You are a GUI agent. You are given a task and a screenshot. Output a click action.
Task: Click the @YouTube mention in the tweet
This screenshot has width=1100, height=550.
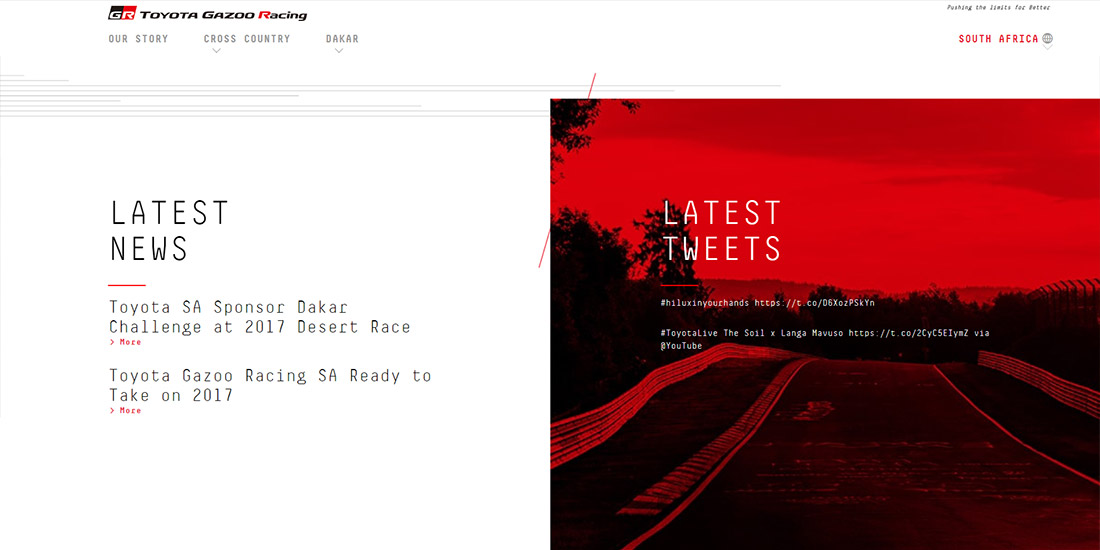[681, 346]
